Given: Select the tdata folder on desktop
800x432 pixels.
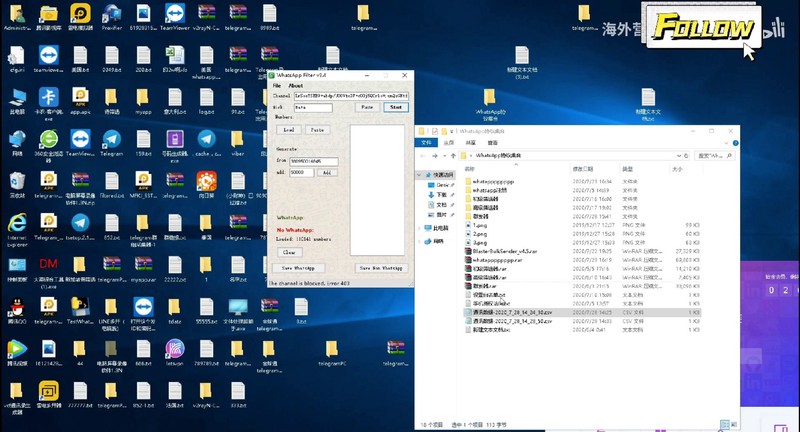Looking at the screenshot, I should click(174, 311).
